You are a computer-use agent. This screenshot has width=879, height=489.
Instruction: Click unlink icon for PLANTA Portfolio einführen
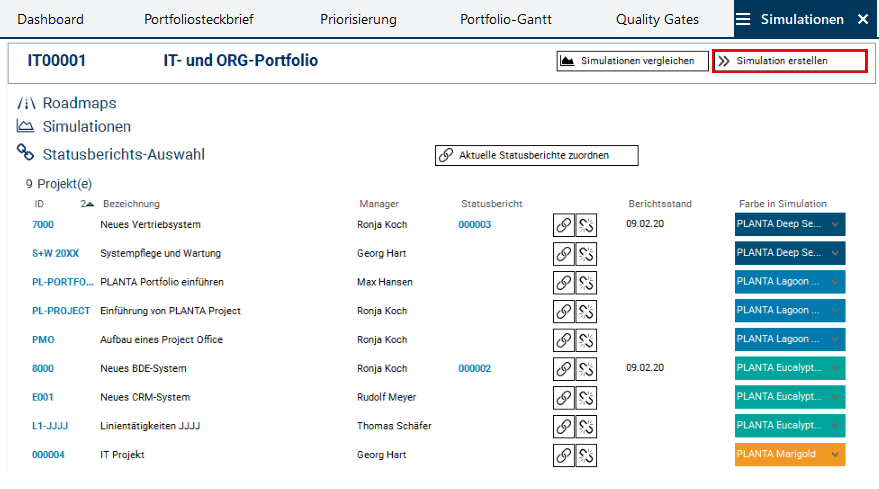click(587, 283)
